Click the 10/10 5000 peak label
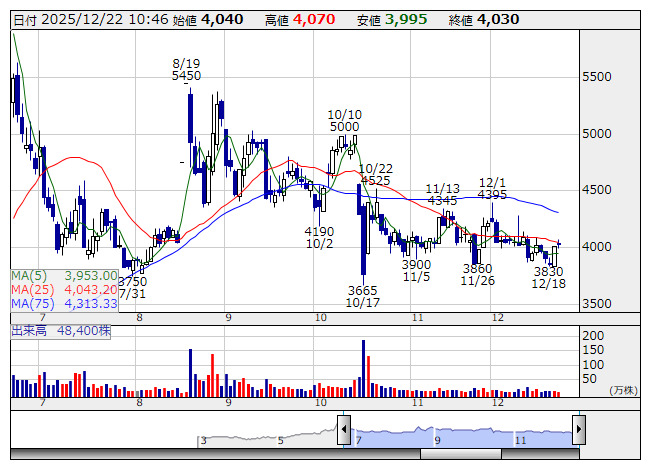 [344, 120]
